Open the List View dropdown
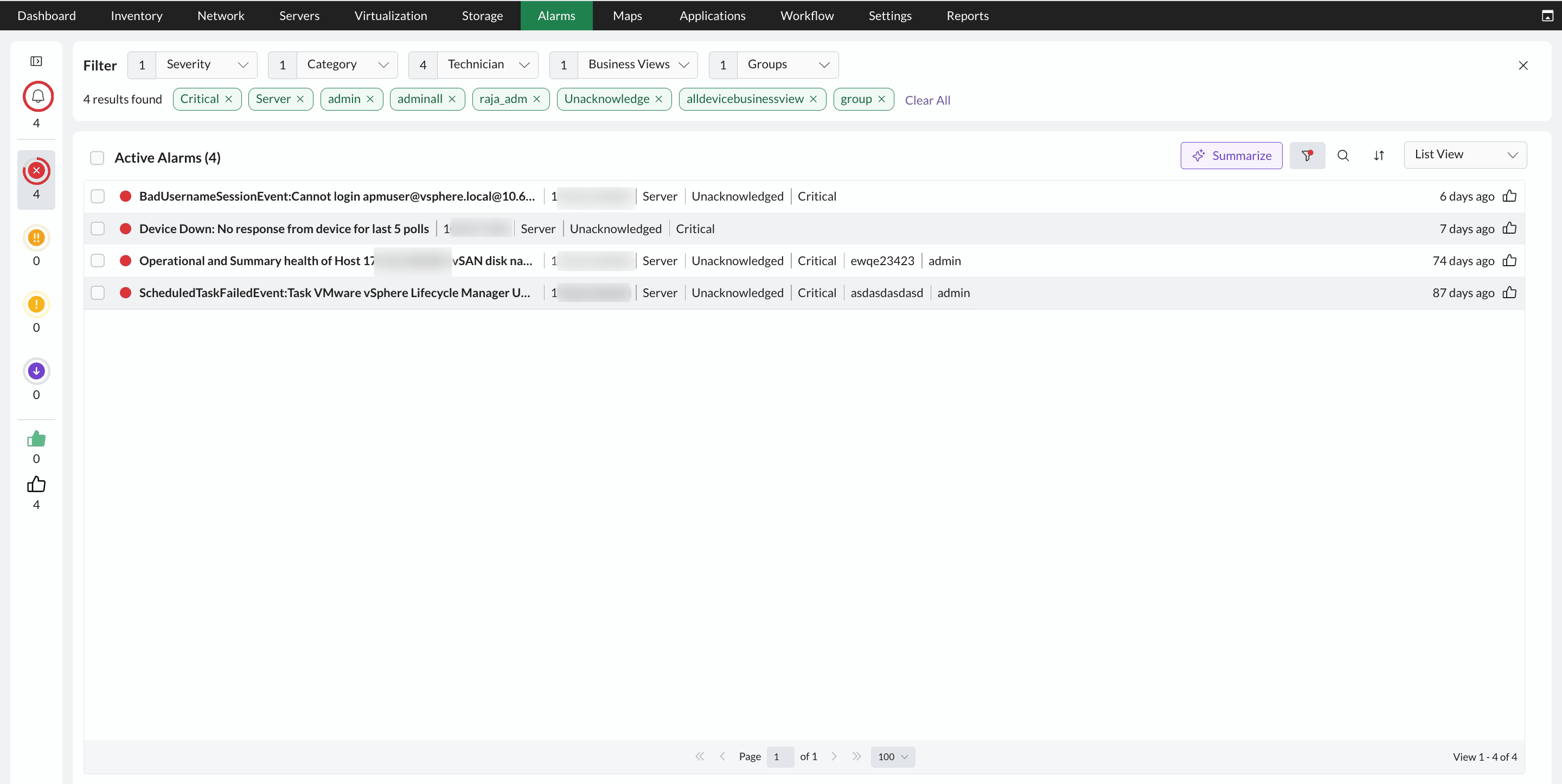1562x784 pixels. tap(1465, 155)
